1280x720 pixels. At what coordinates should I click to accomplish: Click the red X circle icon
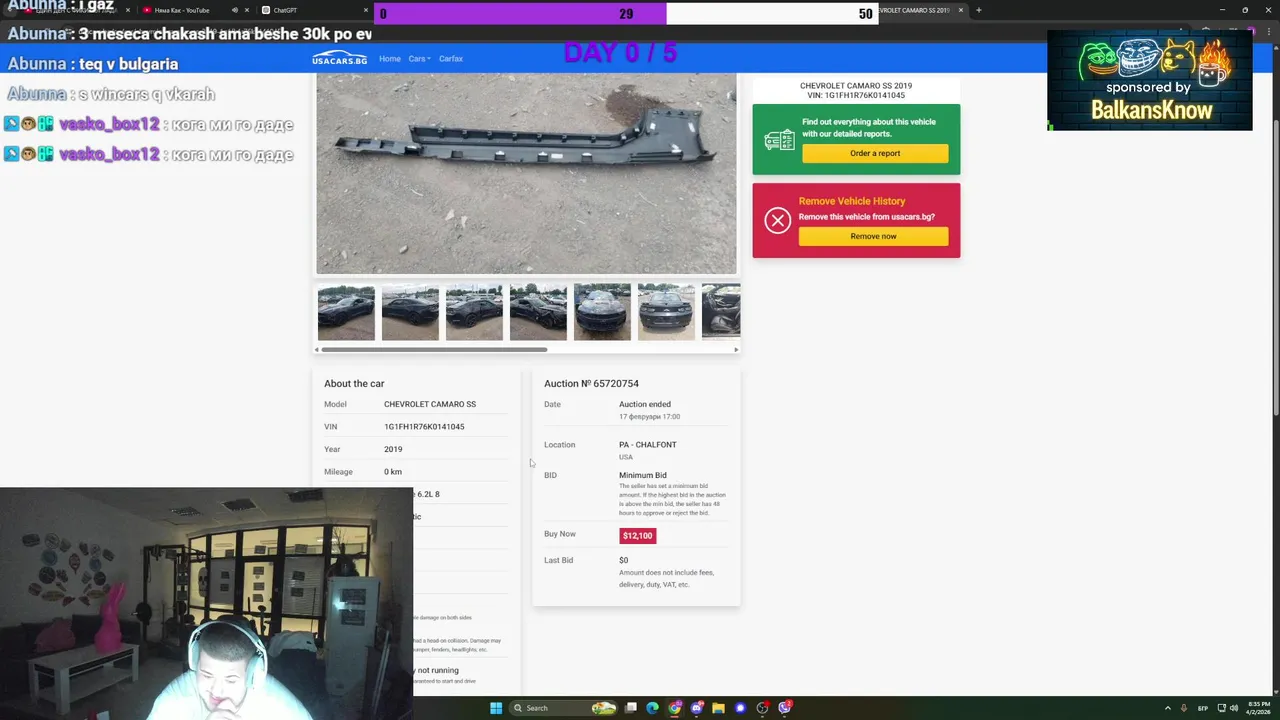(x=778, y=220)
